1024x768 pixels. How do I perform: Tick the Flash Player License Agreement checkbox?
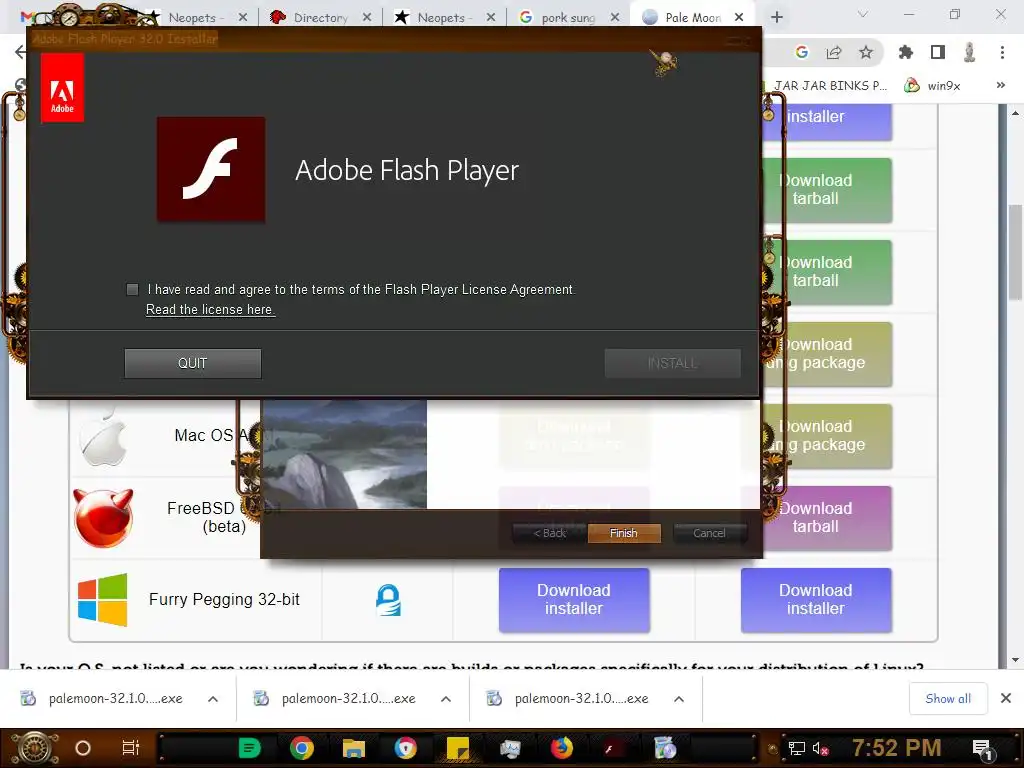click(x=133, y=289)
